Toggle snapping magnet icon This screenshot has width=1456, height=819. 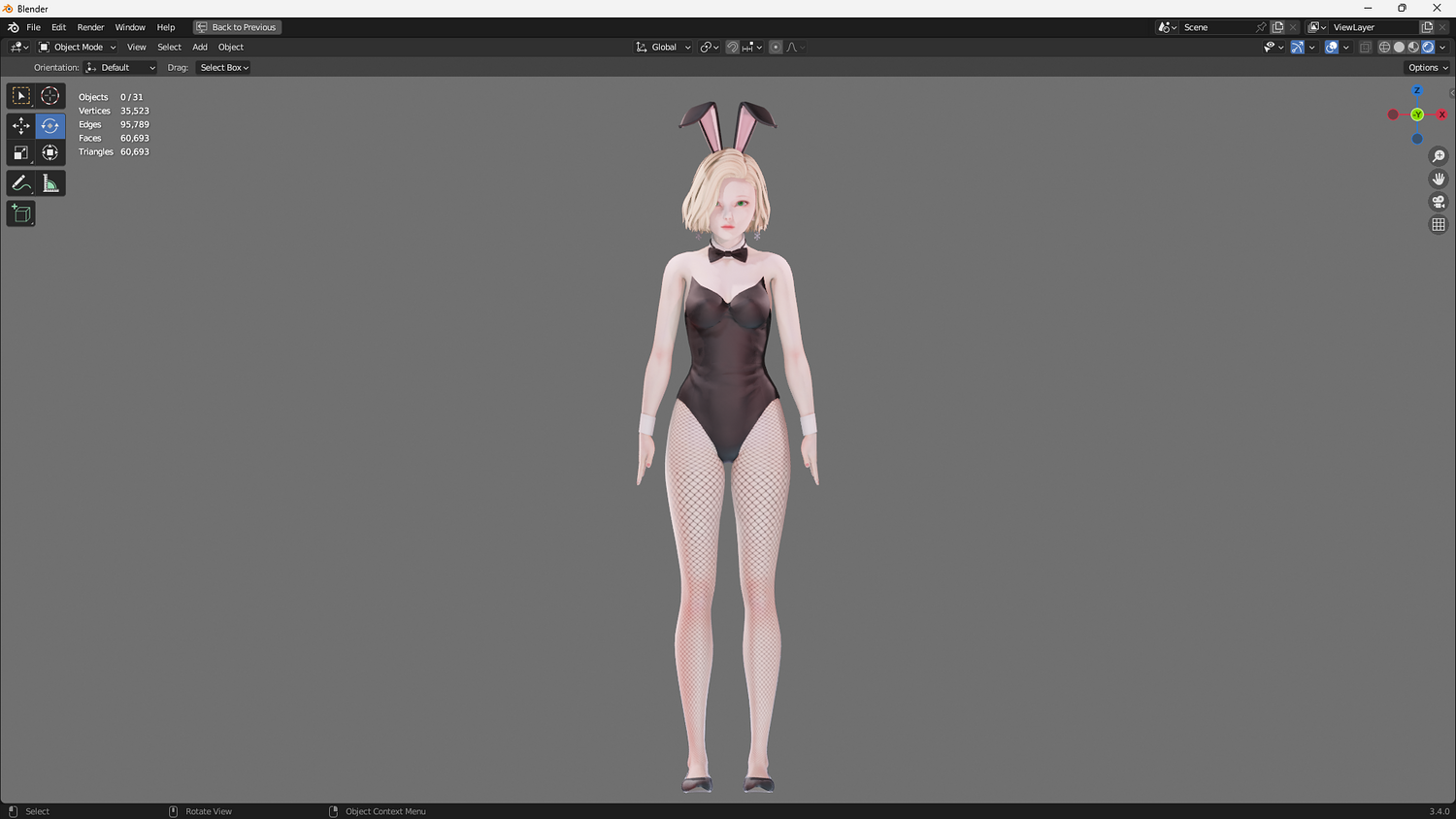click(733, 47)
